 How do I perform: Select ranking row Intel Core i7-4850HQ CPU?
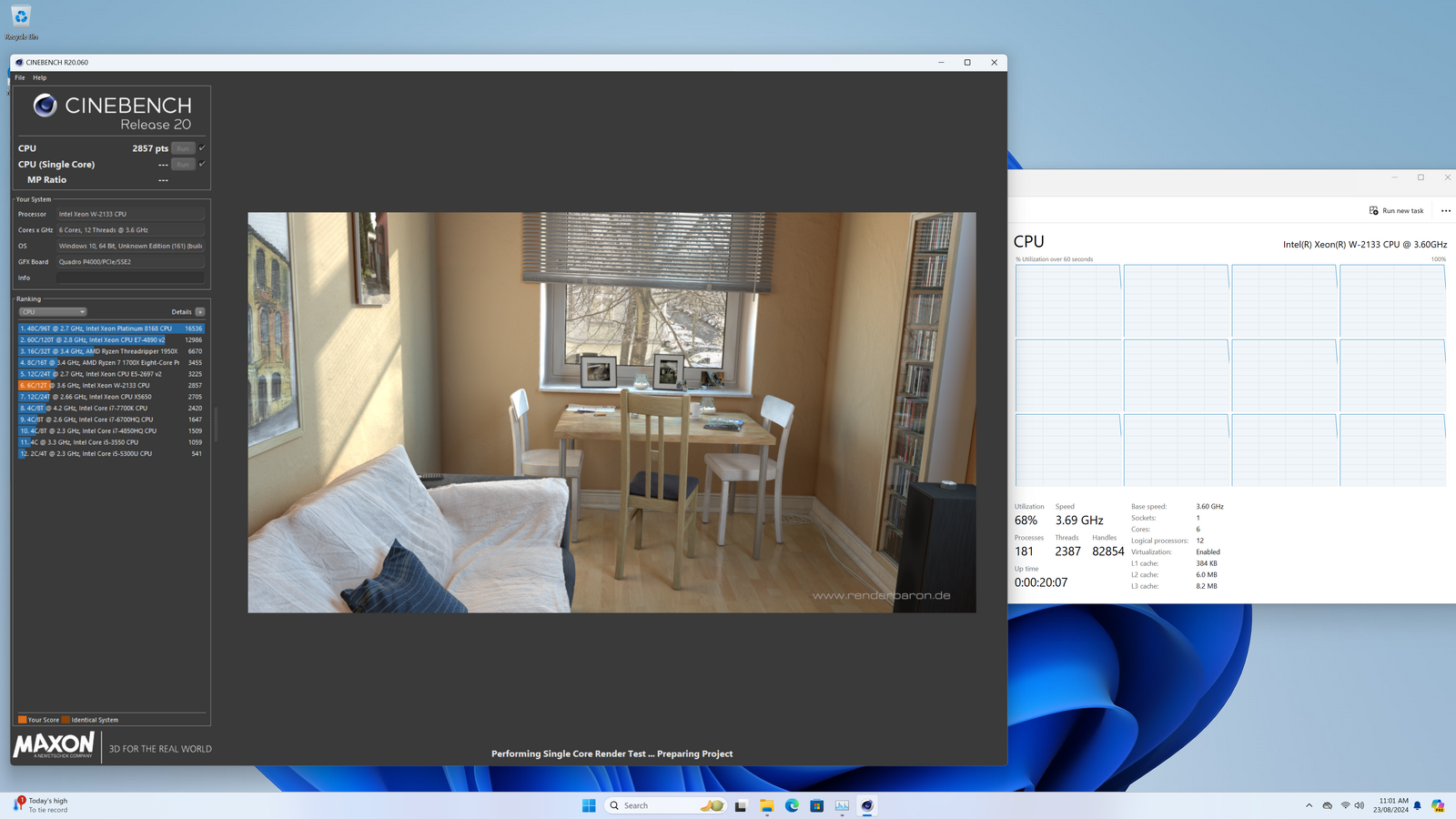[x=111, y=430]
